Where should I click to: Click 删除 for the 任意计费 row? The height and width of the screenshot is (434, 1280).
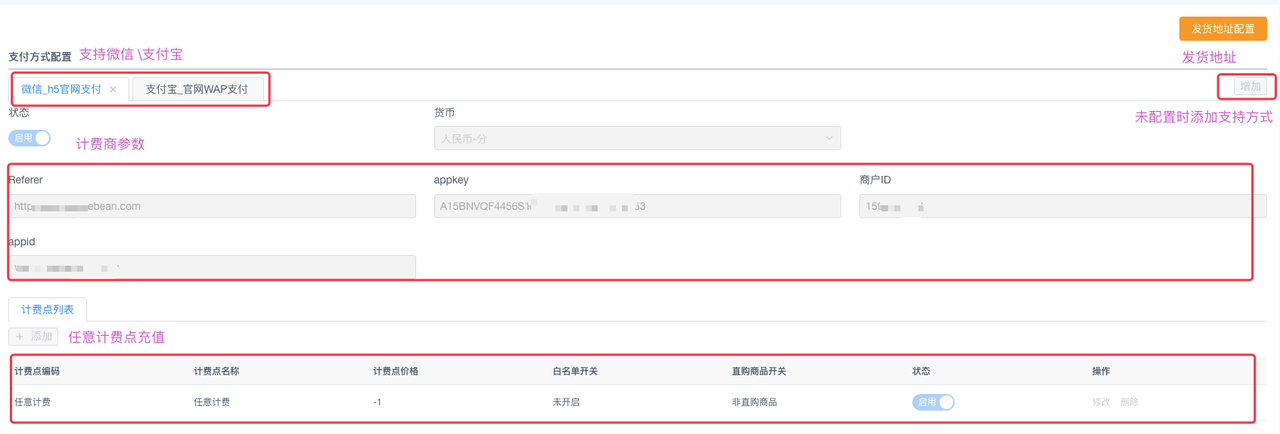1129,402
